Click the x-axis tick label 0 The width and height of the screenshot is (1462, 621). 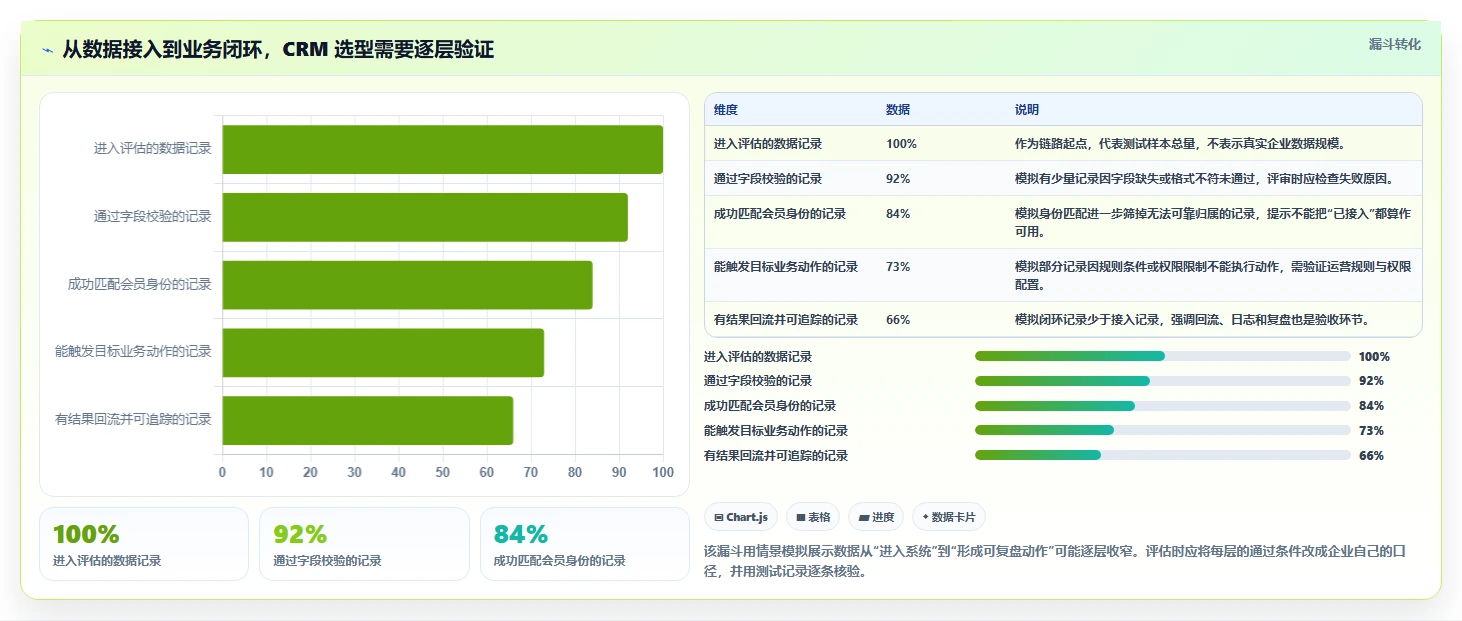(222, 472)
